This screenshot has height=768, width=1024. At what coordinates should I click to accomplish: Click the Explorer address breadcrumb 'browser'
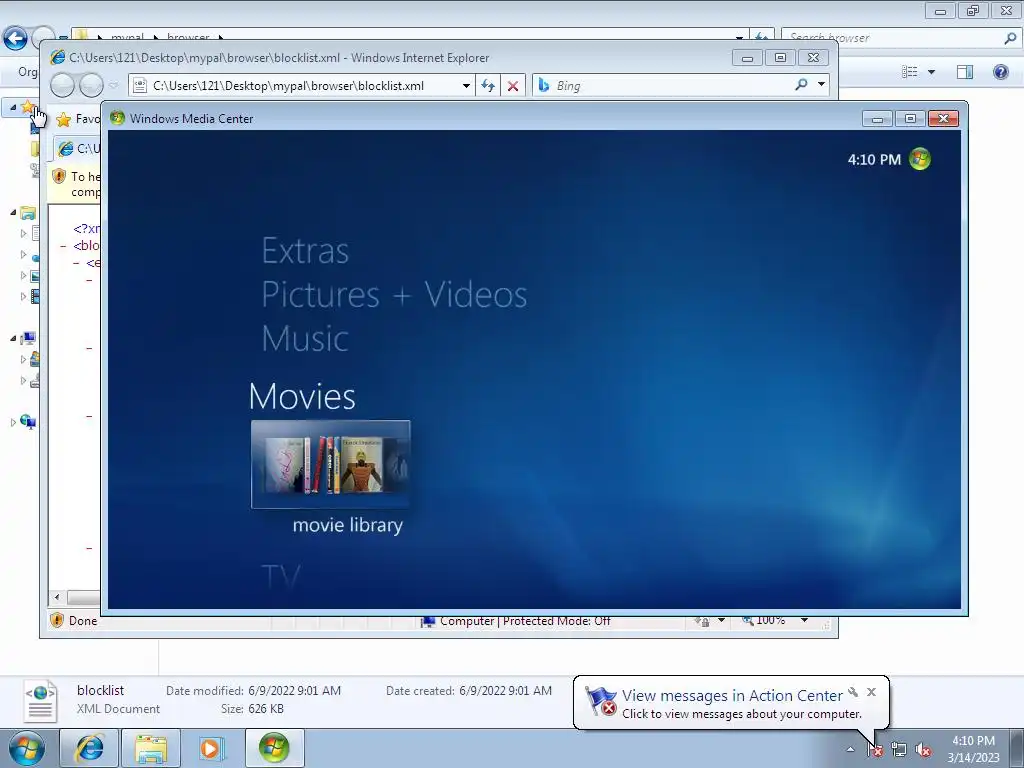(x=188, y=37)
